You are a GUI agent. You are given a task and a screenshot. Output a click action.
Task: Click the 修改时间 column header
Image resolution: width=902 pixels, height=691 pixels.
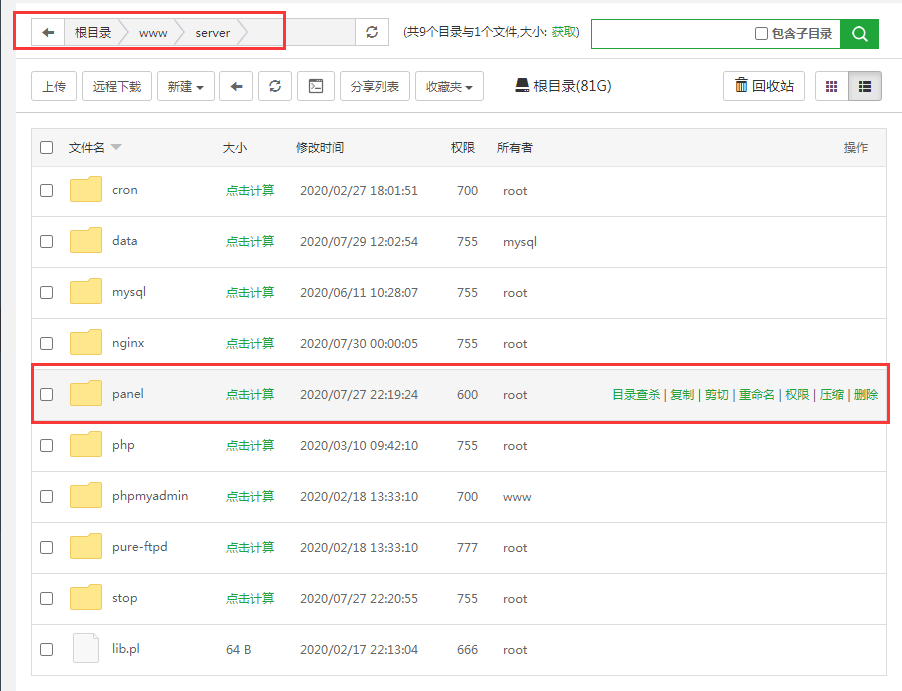pos(320,148)
